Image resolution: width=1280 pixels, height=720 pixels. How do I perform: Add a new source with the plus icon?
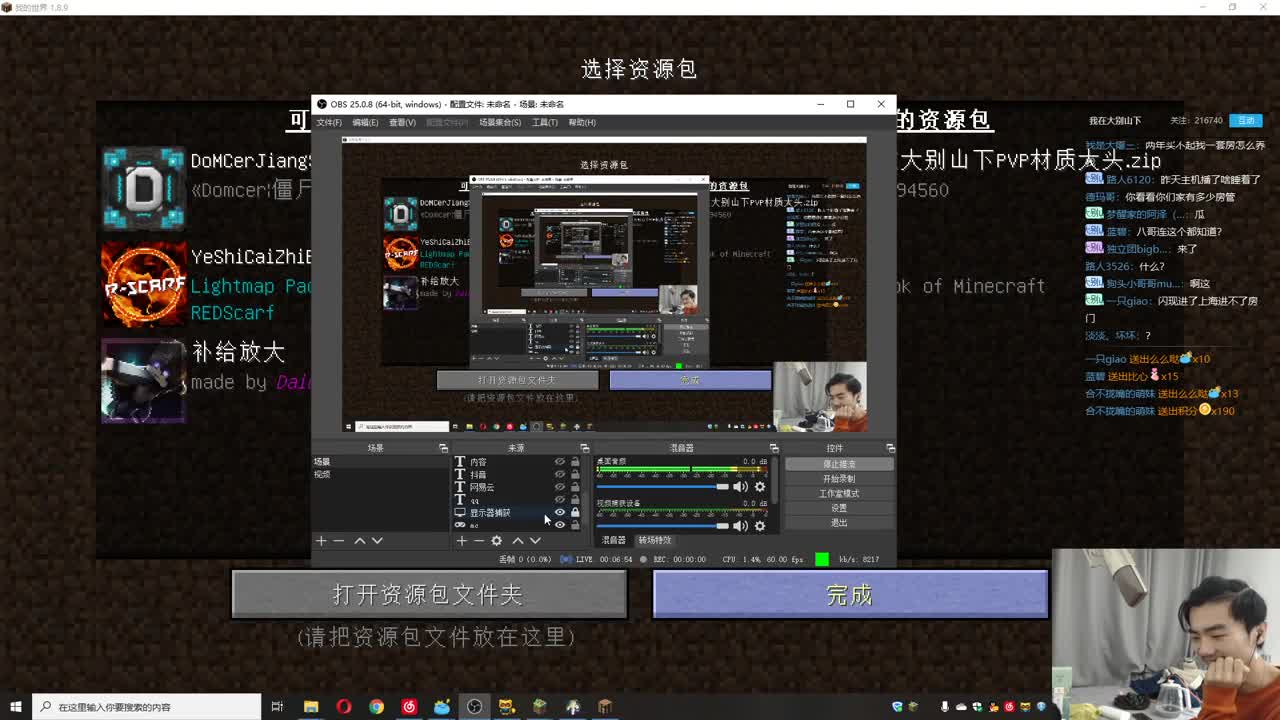461,541
